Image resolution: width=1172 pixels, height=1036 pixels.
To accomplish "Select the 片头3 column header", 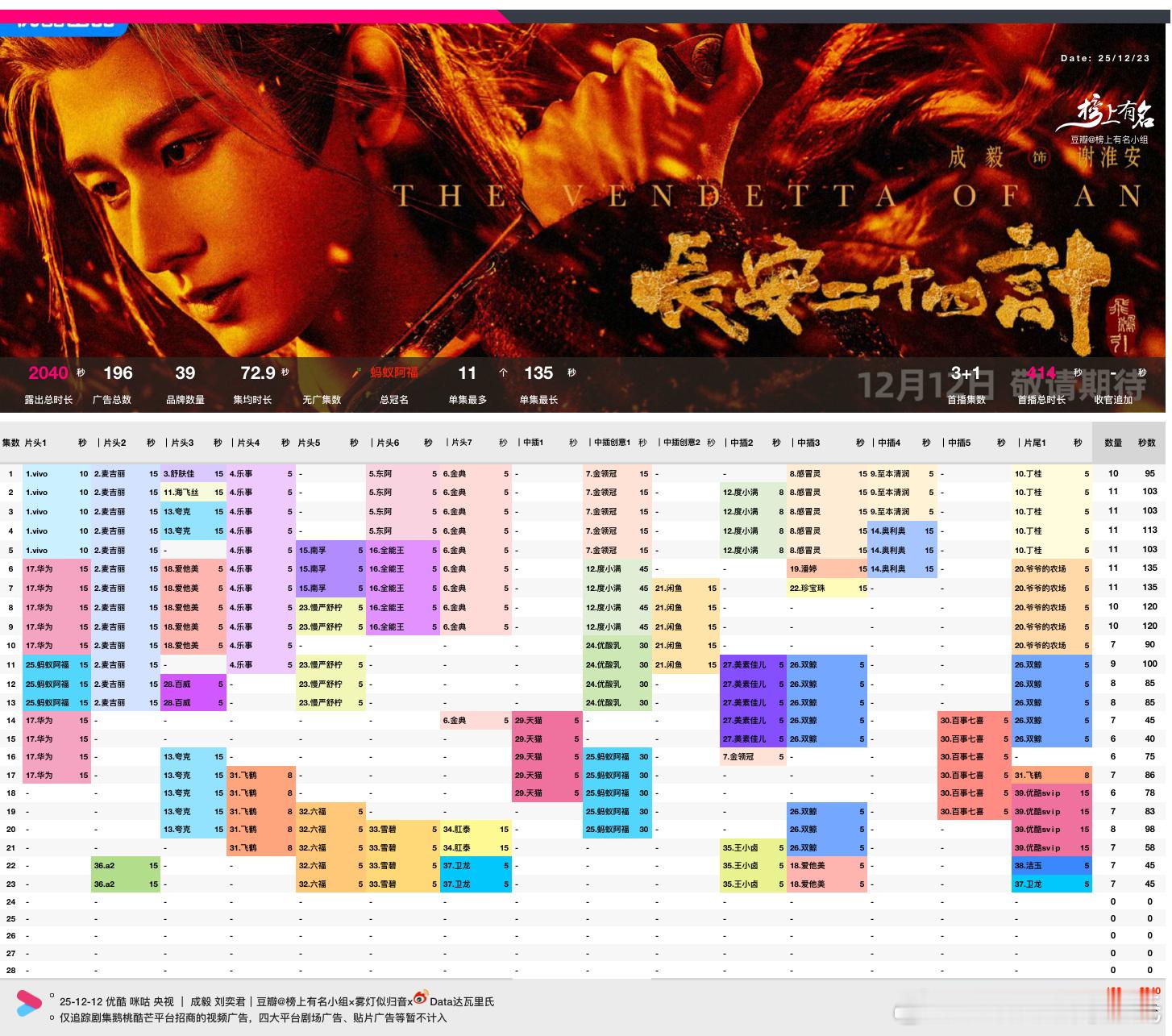I will (182, 443).
